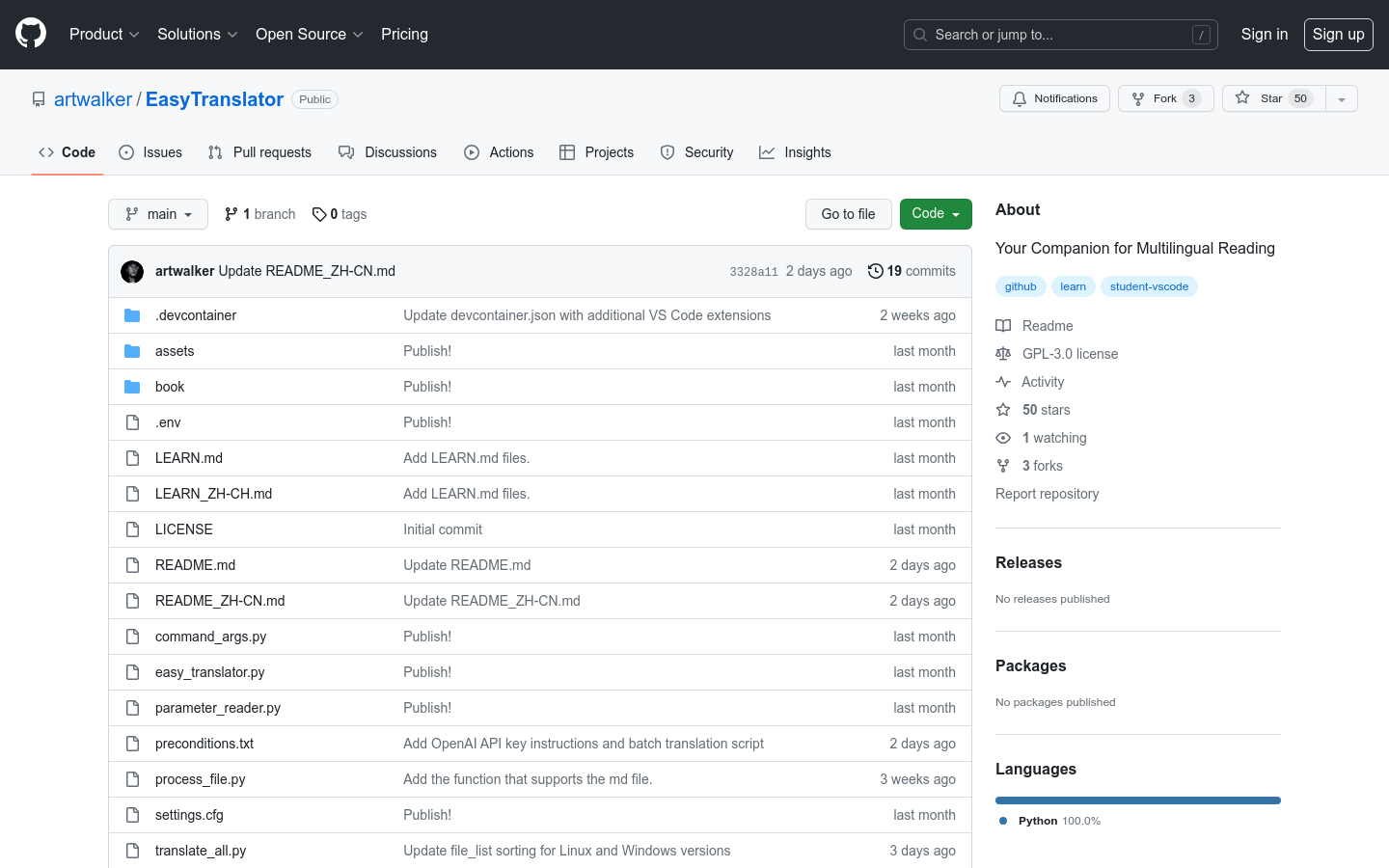Image resolution: width=1389 pixels, height=868 pixels.
Task: Open the EasyTranslator repository link
Action: pyautogui.click(x=214, y=99)
